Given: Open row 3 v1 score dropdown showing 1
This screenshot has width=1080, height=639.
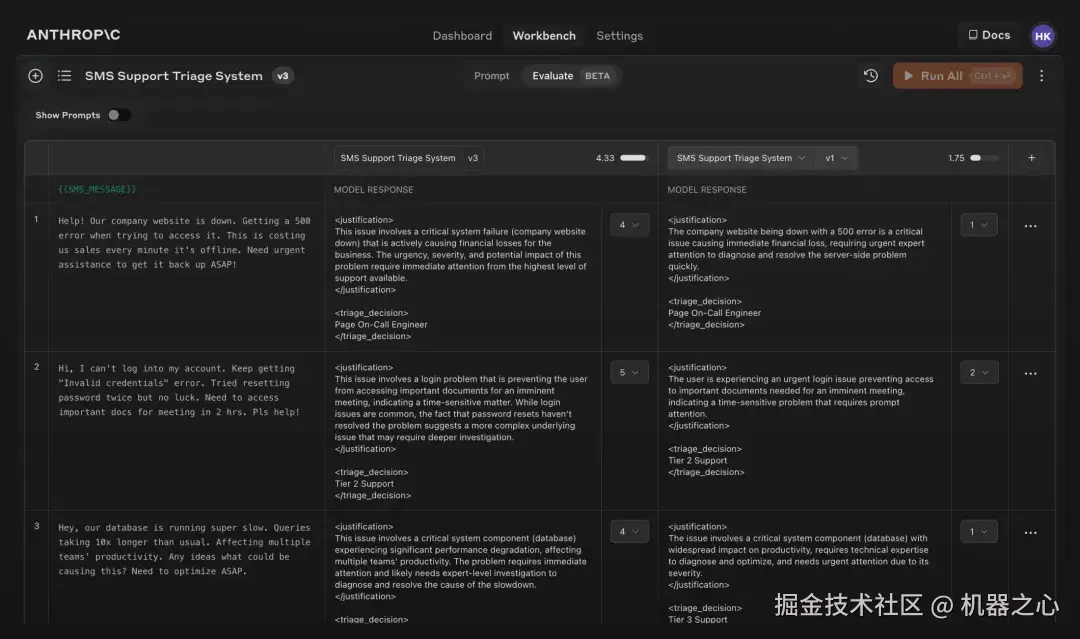Looking at the screenshot, I should [979, 532].
